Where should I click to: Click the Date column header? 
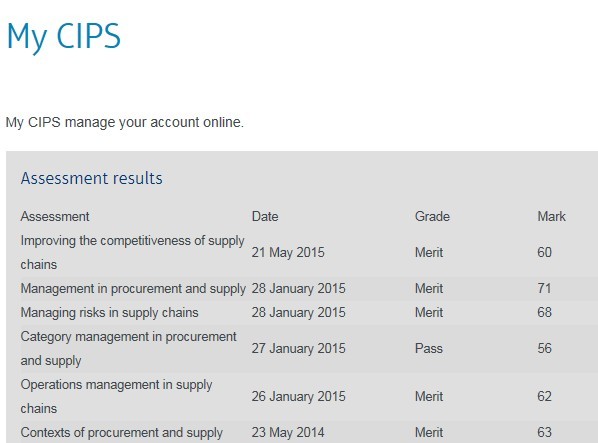(x=265, y=217)
